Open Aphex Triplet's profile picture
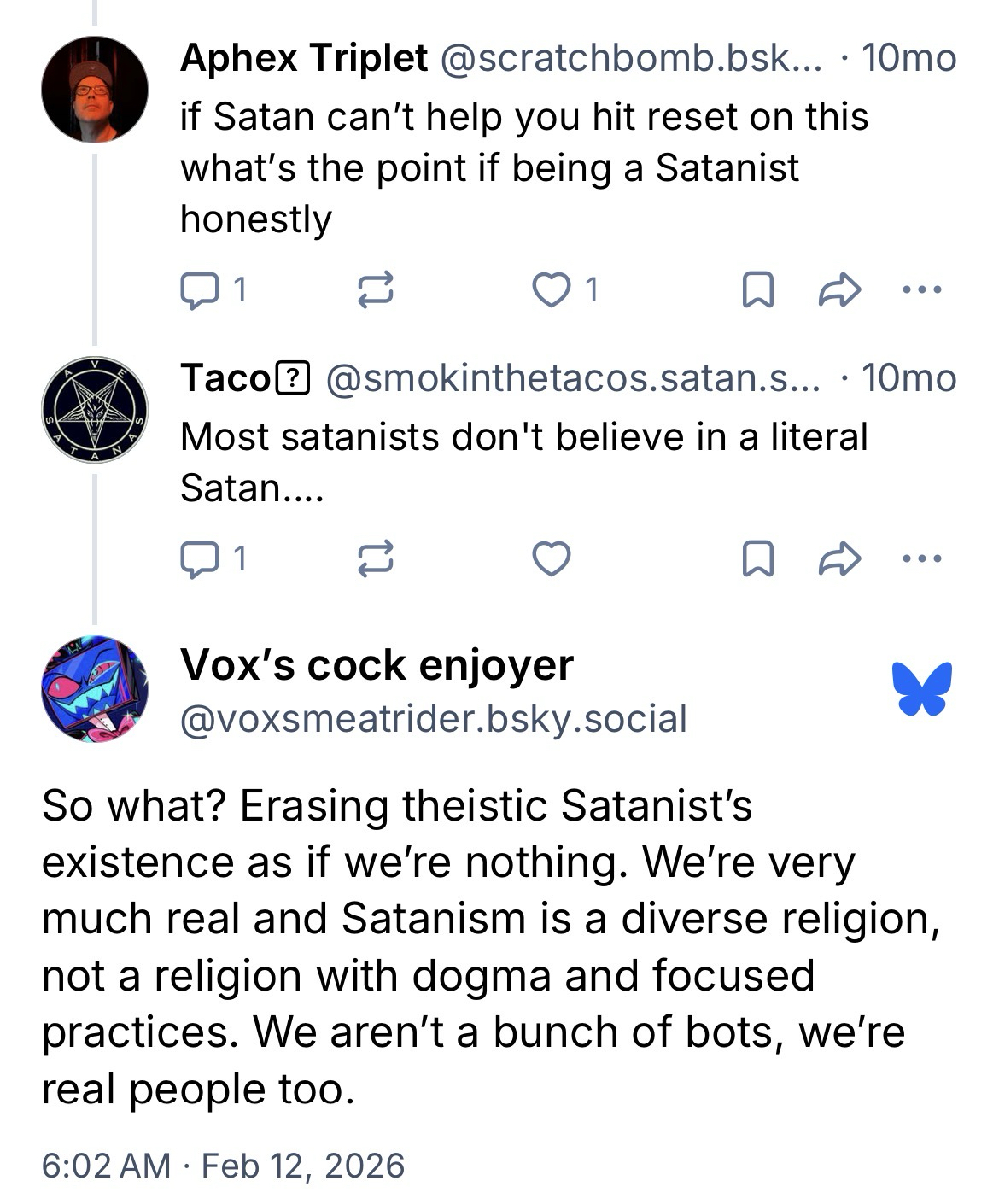Viewport: 999px width, 1204px height. coord(95,90)
